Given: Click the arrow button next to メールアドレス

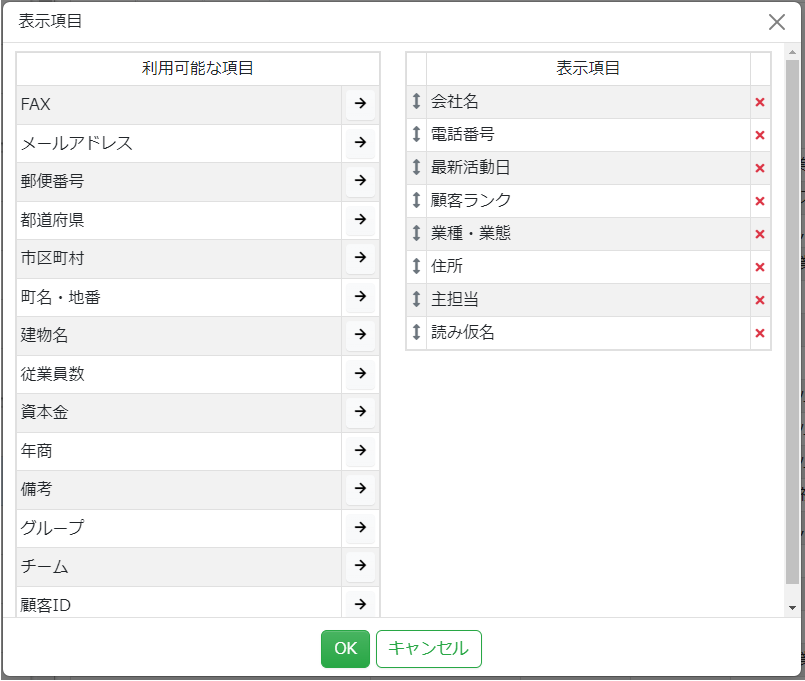Looking at the screenshot, I should click(360, 142).
